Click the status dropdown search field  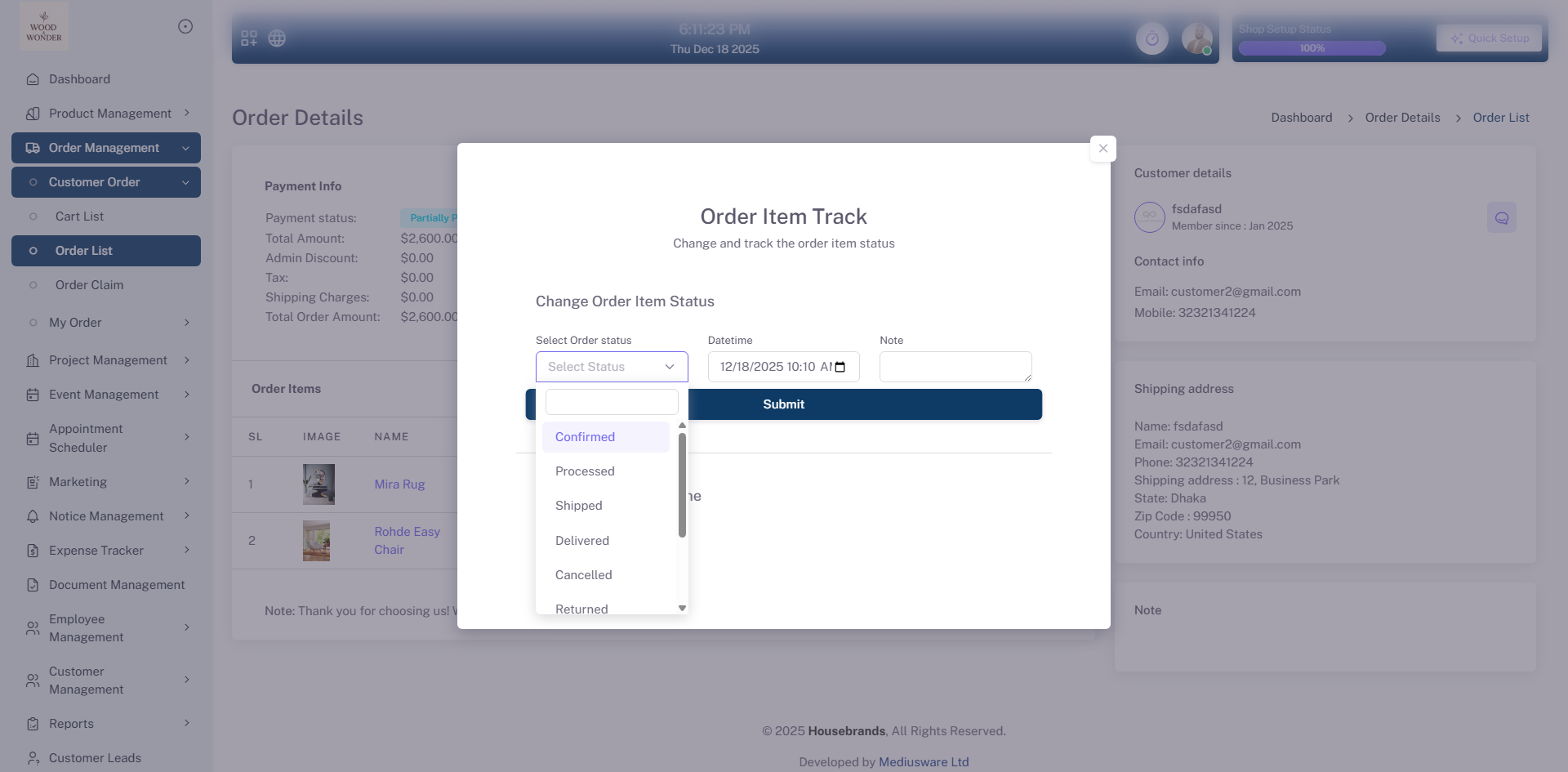(x=611, y=402)
